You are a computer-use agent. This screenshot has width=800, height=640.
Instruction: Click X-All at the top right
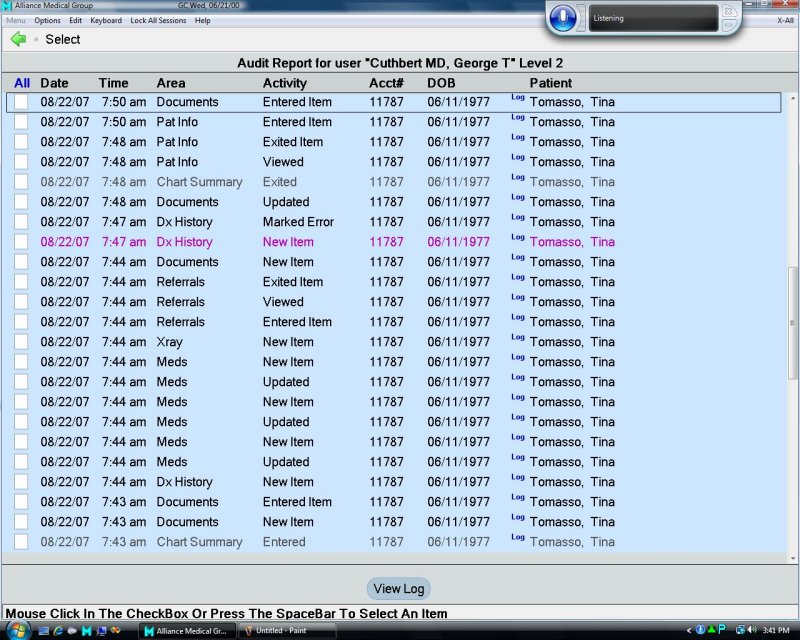tap(785, 20)
